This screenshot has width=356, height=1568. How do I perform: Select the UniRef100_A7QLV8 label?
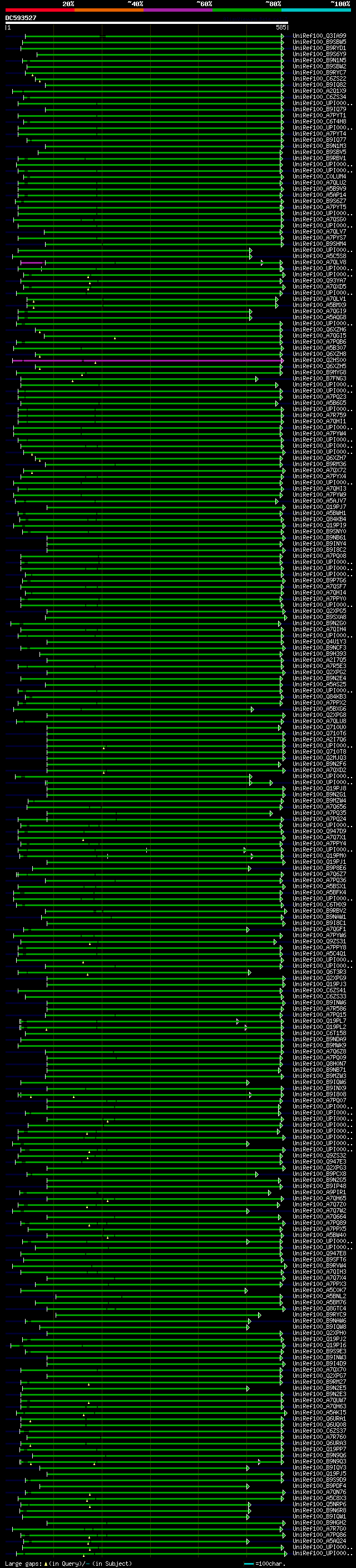click(x=319, y=263)
